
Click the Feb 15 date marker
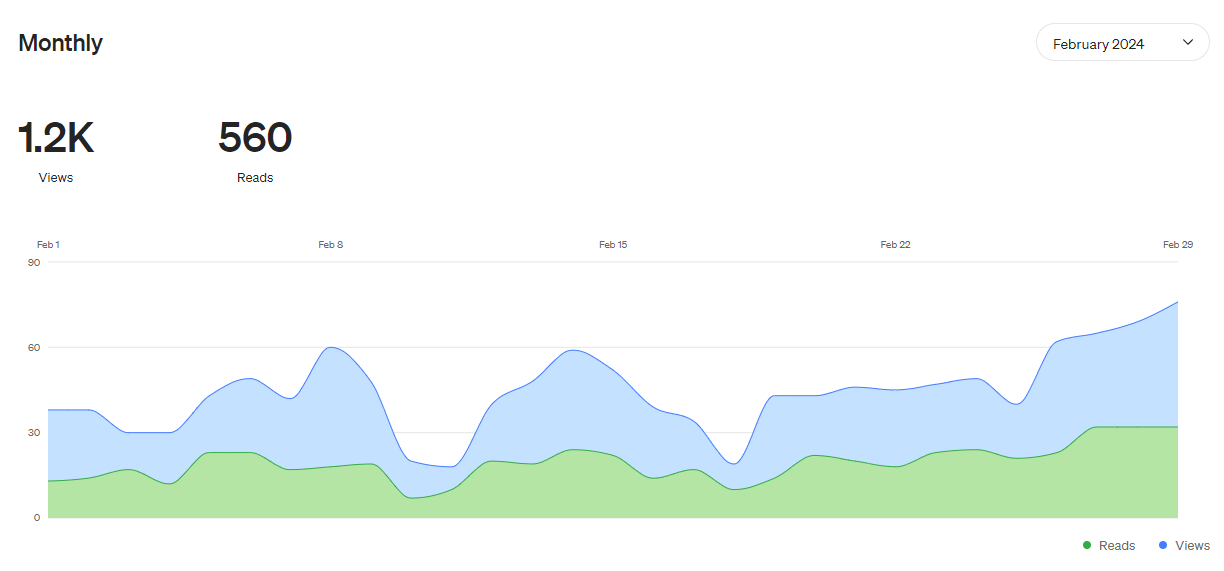pyautogui.click(x=613, y=245)
